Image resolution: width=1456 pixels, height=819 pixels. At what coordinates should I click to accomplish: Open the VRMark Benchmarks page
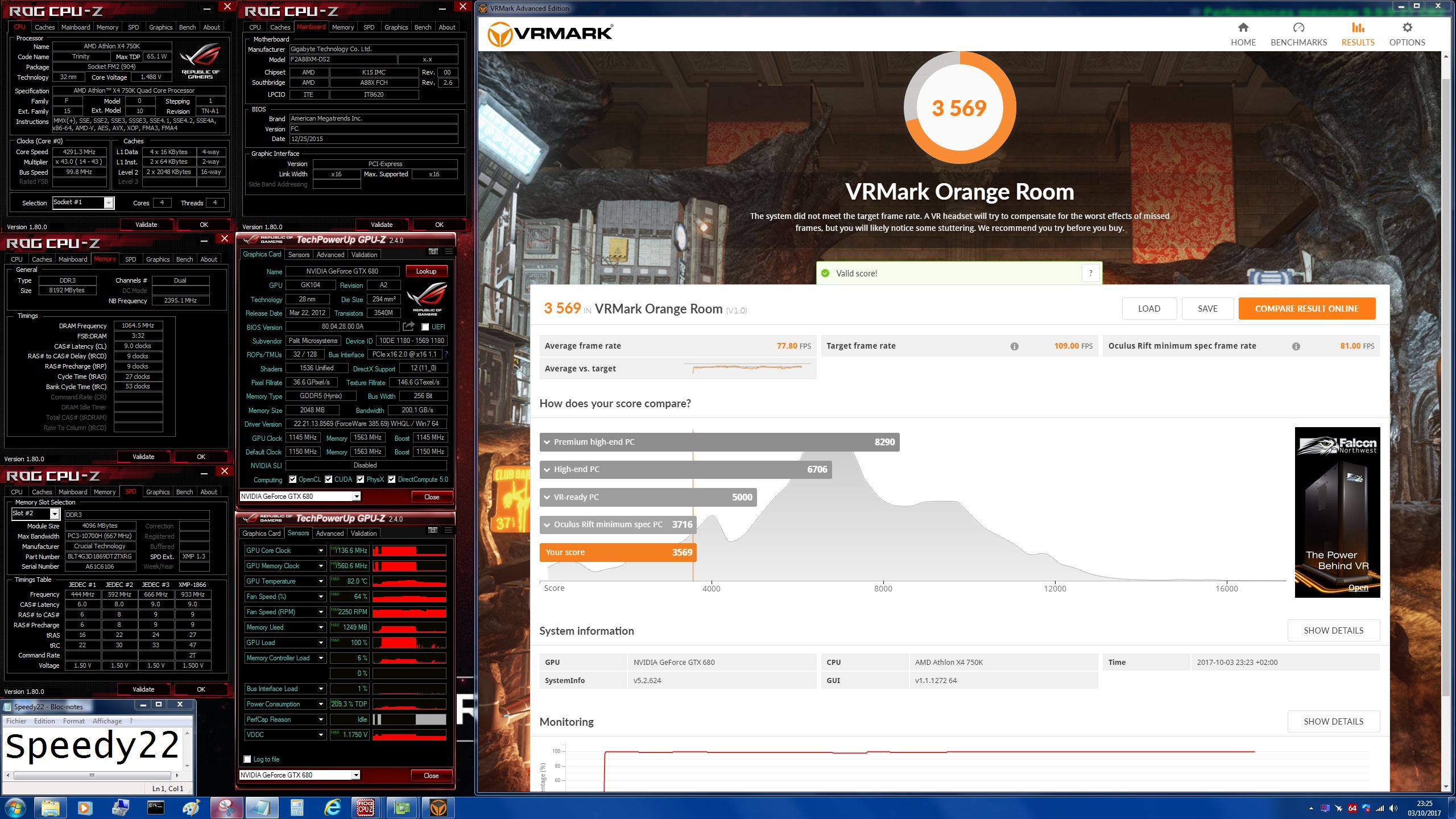1298,34
